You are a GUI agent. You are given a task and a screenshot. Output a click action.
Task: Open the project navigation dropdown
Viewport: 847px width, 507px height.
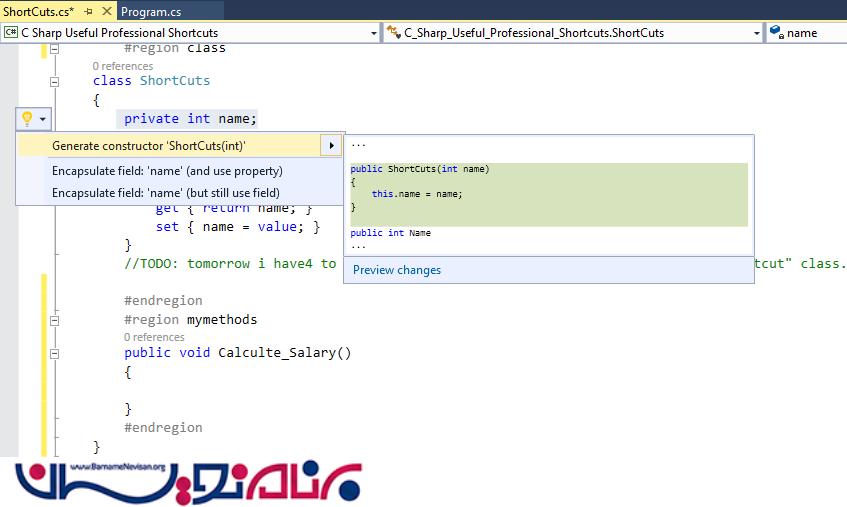373,33
